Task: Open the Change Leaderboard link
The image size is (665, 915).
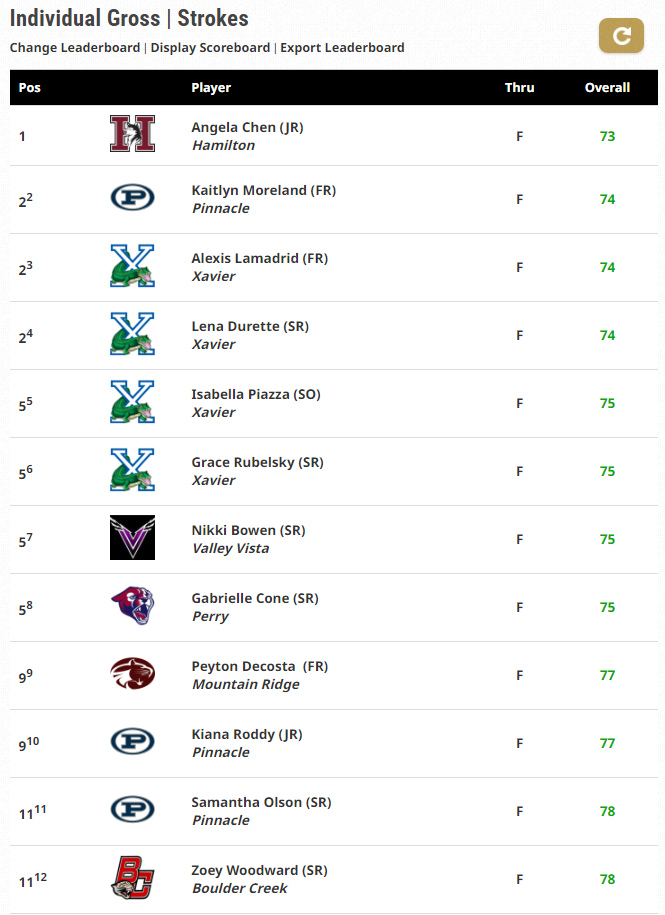Action: point(75,48)
